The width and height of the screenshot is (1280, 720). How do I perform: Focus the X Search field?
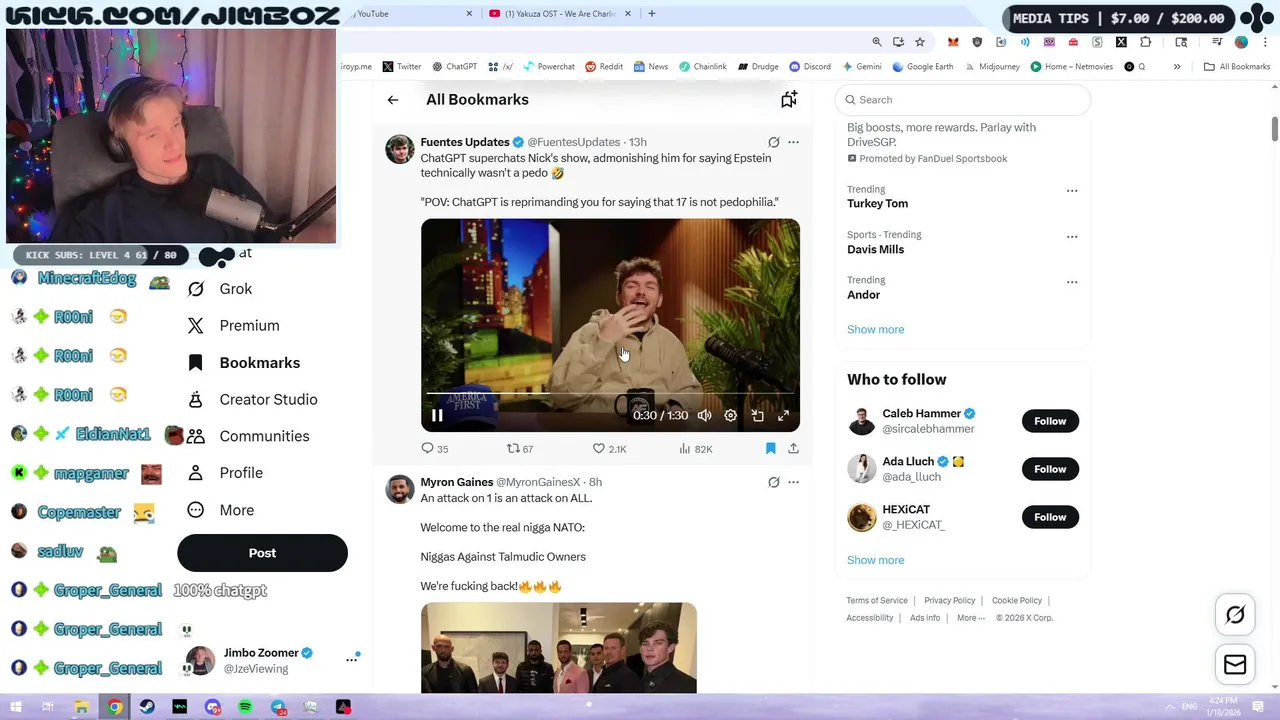click(x=962, y=100)
